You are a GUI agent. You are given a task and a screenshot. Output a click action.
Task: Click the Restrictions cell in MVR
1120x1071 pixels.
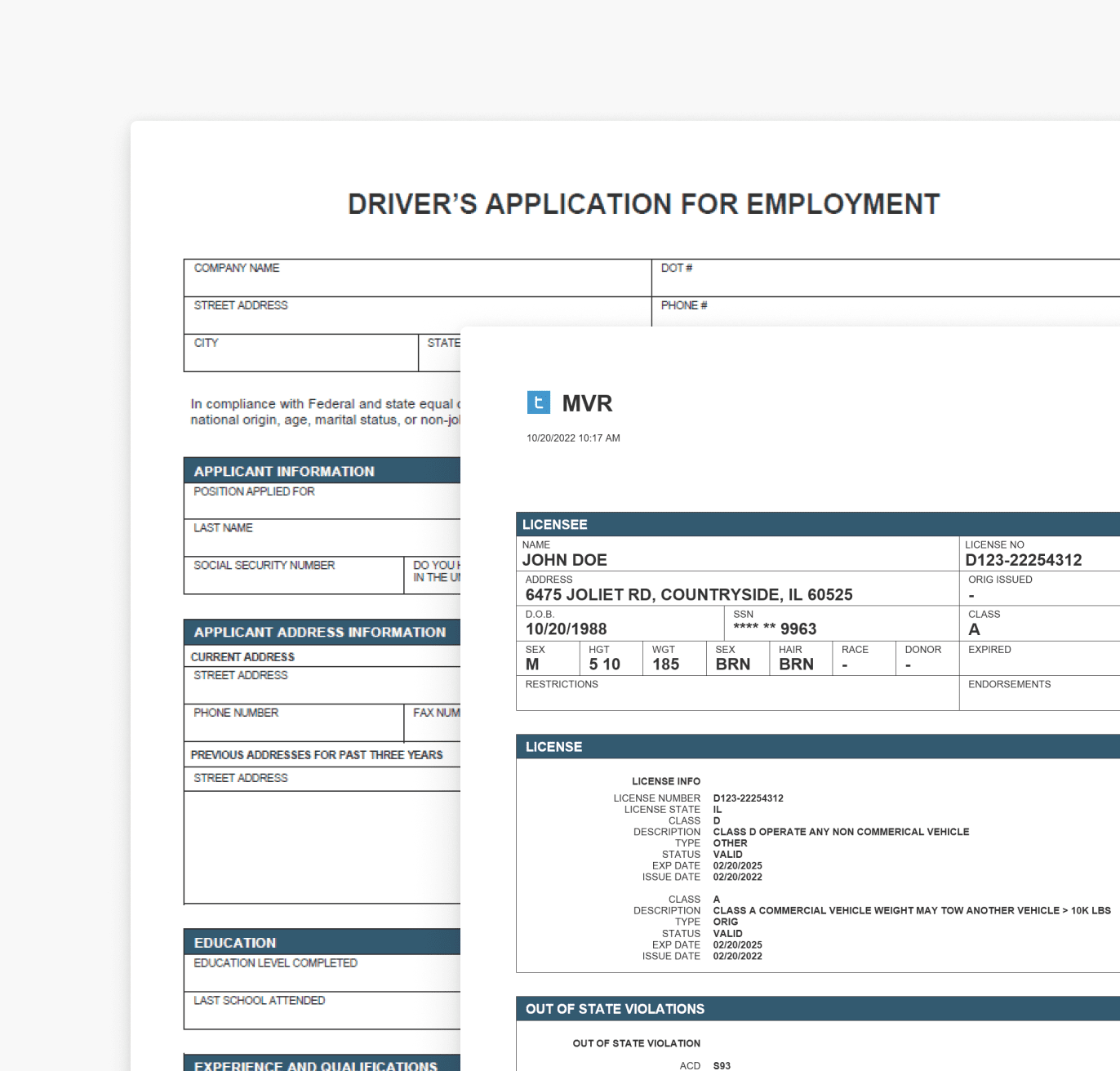pos(738,693)
